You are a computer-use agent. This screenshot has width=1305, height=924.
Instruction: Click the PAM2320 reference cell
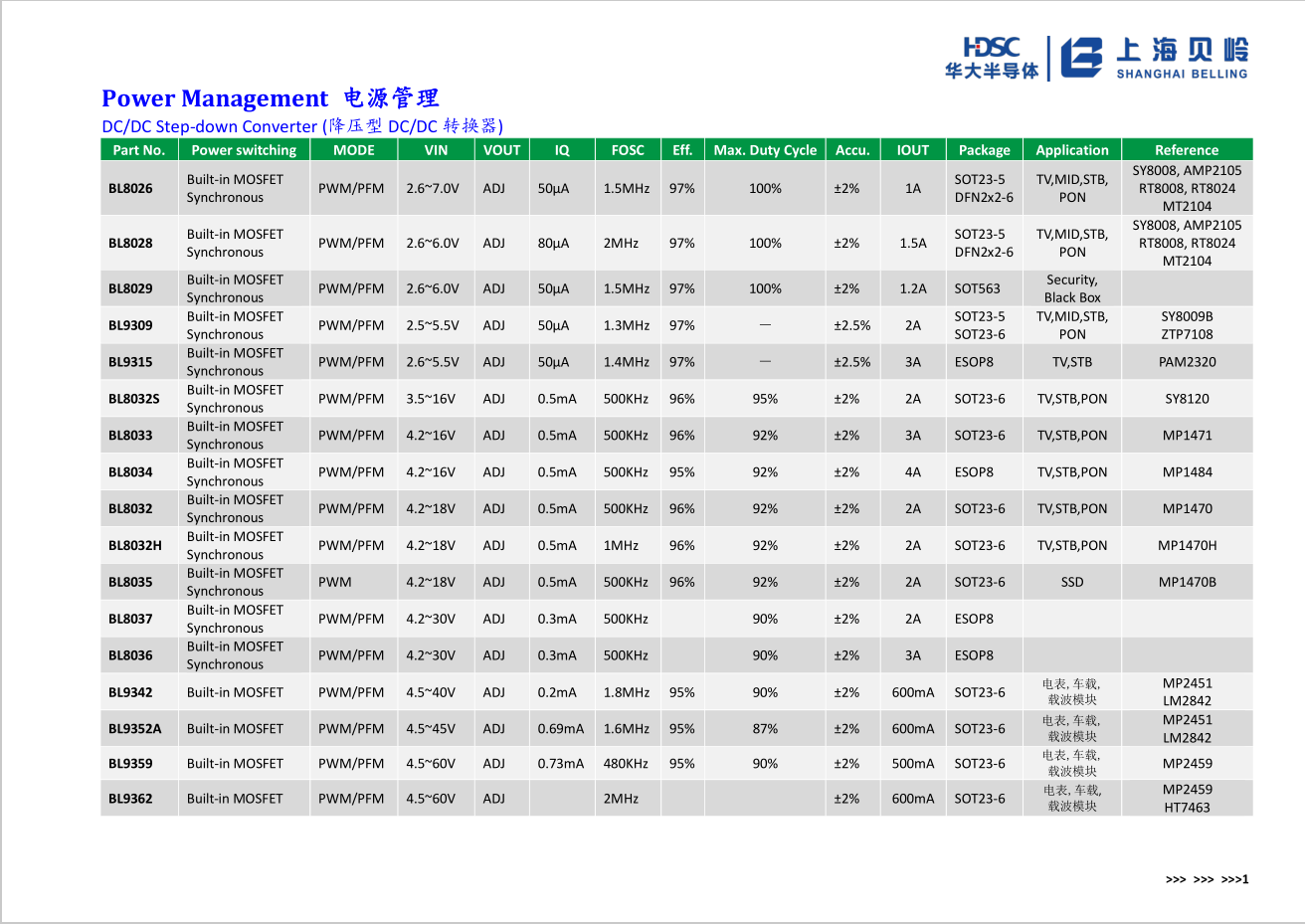coord(1187,362)
